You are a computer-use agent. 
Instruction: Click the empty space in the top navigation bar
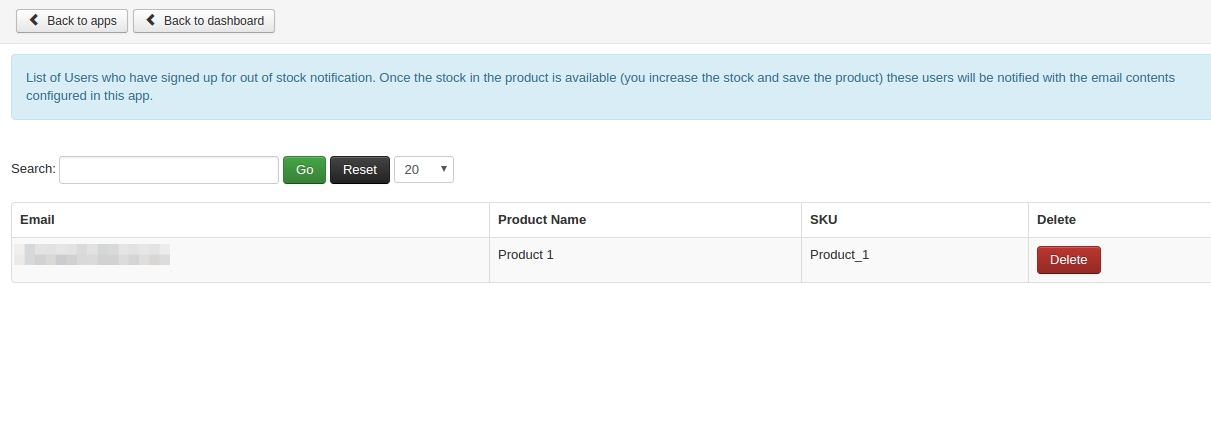pos(700,21)
